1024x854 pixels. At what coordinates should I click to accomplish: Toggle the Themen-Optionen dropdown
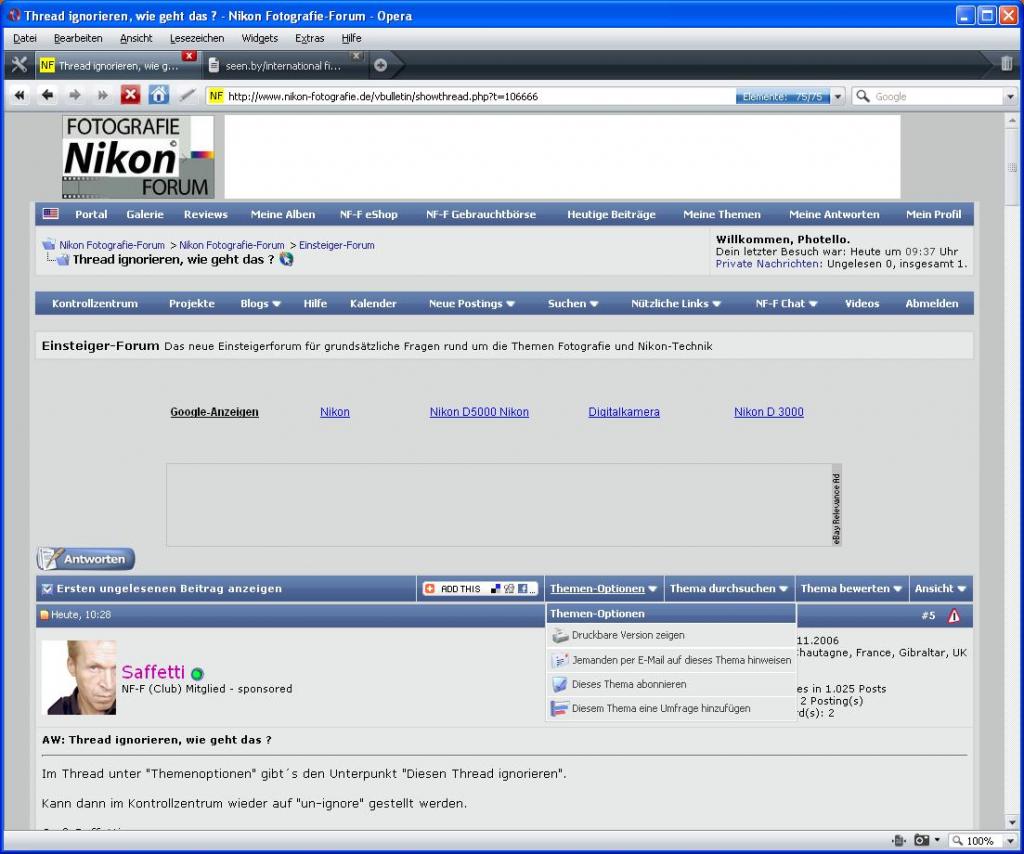603,588
